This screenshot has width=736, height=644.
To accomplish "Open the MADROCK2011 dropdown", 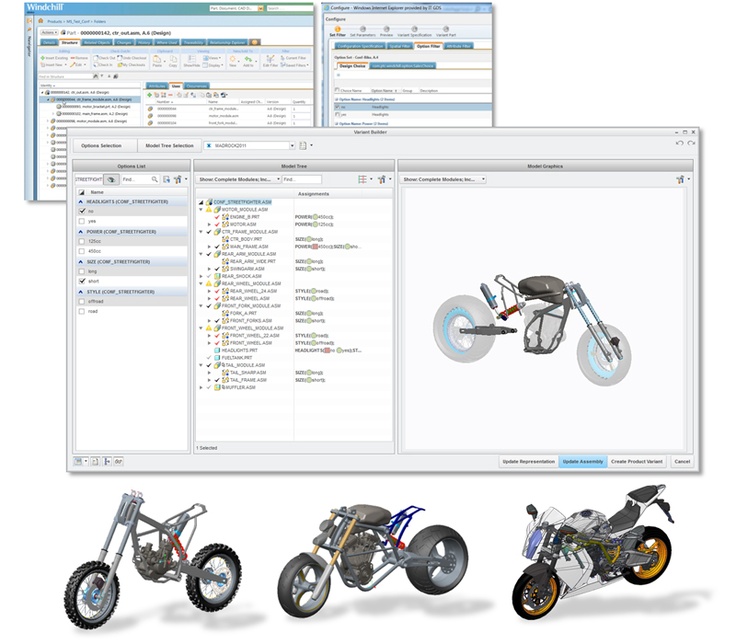I will click(x=292, y=146).
